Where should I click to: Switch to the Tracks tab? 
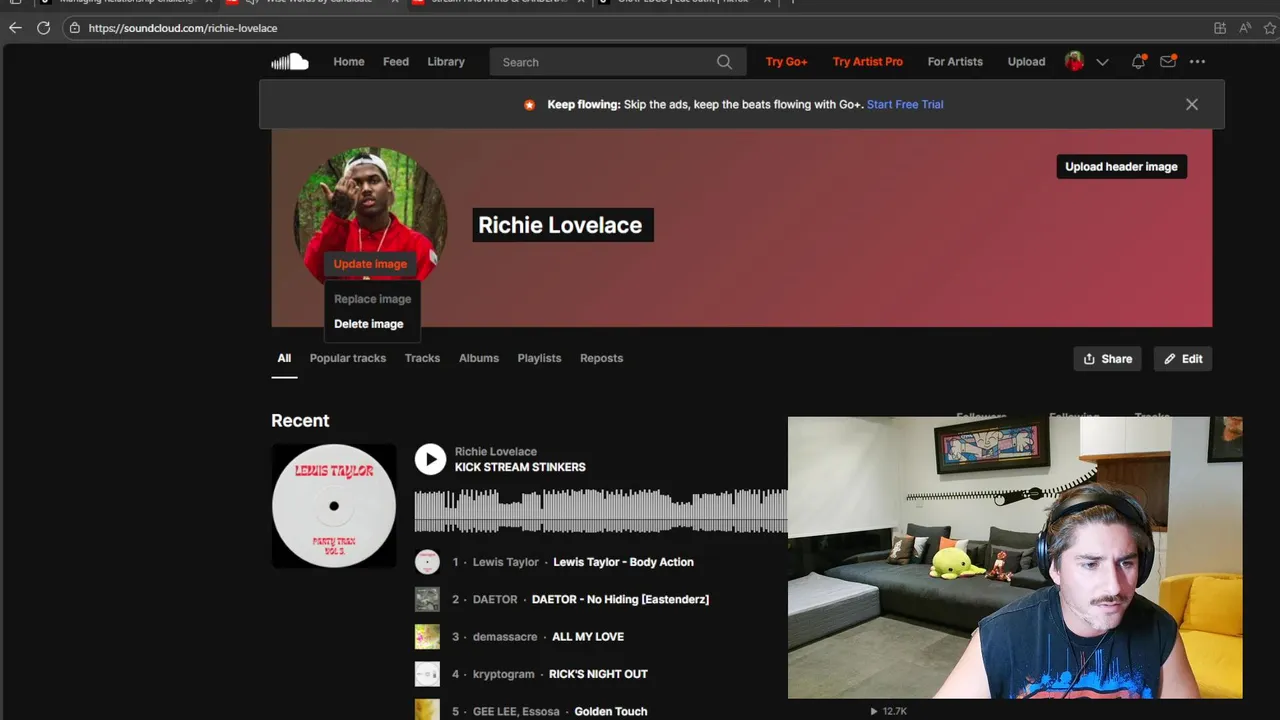point(422,358)
